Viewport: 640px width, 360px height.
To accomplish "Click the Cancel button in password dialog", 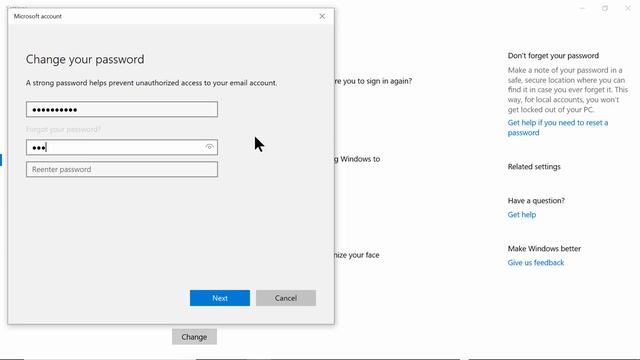I will pos(286,298).
